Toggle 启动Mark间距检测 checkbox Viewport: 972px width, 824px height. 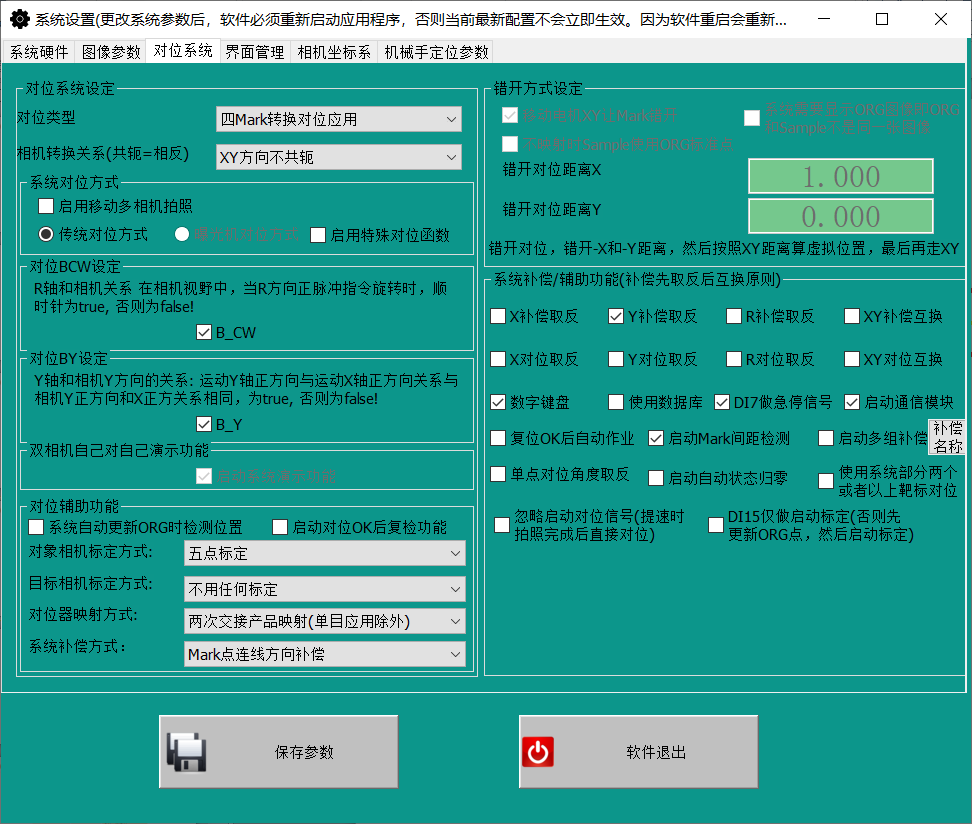coord(656,438)
